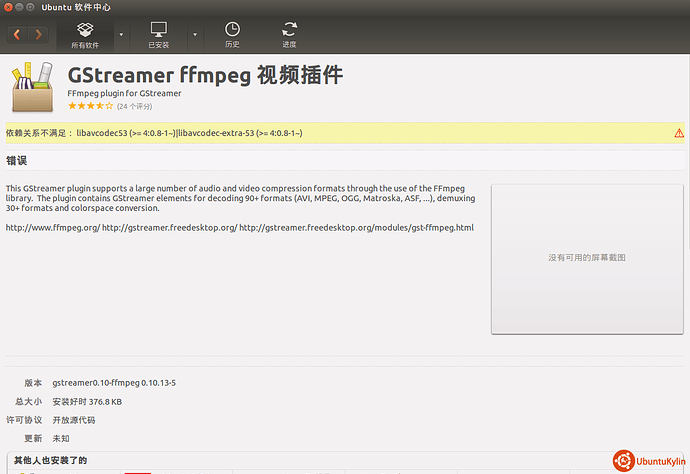
Task: Go back with the left arrow button
Action: pos(17,34)
